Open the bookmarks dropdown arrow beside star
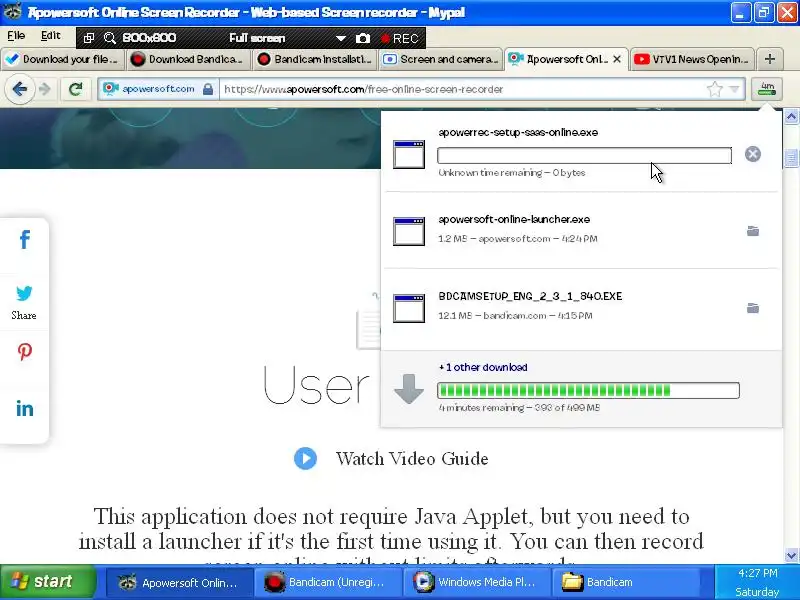Image resolution: width=800 pixels, height=600 pixels. 735,89
